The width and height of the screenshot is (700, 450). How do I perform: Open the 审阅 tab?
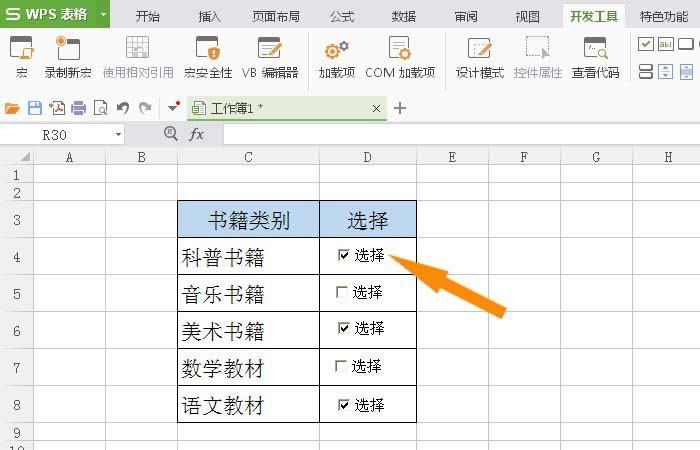(x=466, y=17)
